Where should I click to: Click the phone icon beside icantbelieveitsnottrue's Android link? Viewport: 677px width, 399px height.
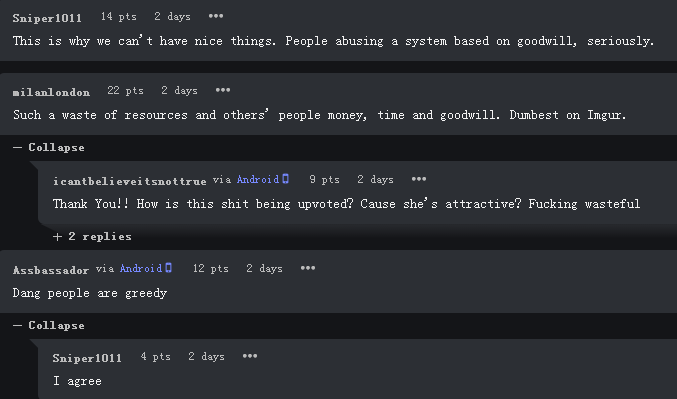tap(285, 179)
